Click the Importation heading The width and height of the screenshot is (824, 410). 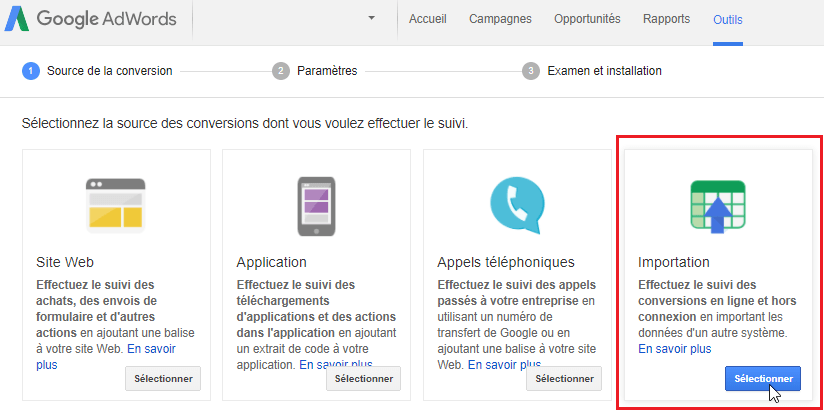674,262
